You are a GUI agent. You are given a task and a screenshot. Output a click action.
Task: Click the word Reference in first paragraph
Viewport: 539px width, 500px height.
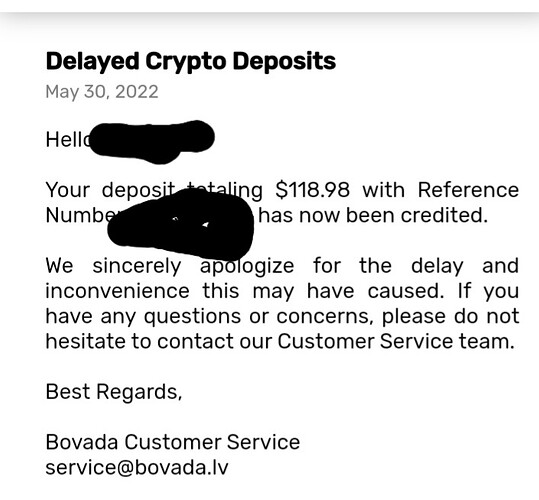click(468, 190)
